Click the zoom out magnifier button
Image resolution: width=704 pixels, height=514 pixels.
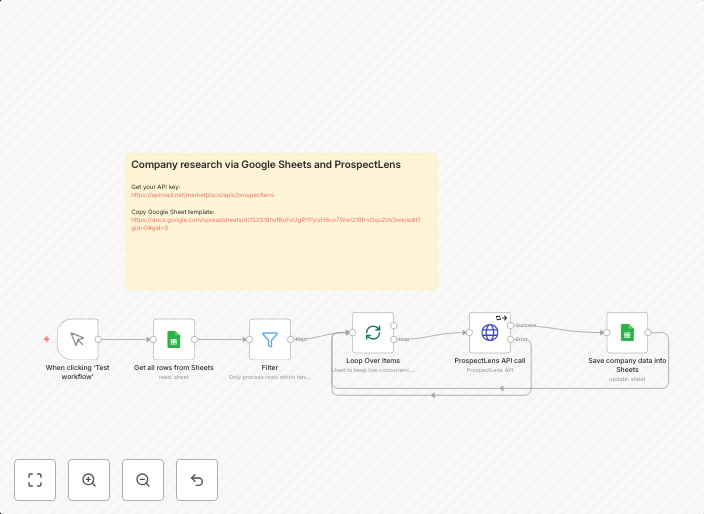click(143, 480)
